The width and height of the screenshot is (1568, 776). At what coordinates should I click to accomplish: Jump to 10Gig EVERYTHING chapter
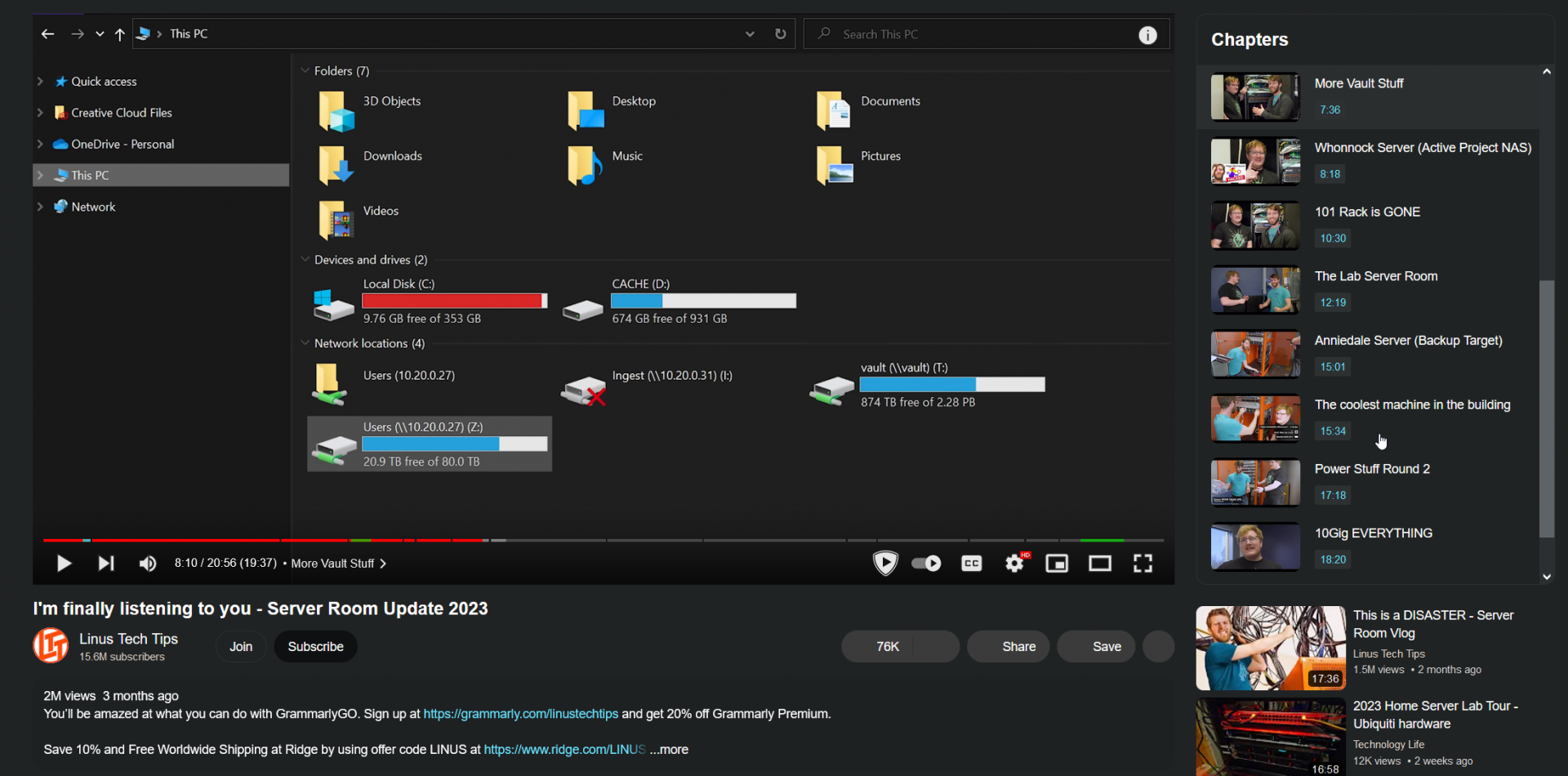click(1369, 546)
